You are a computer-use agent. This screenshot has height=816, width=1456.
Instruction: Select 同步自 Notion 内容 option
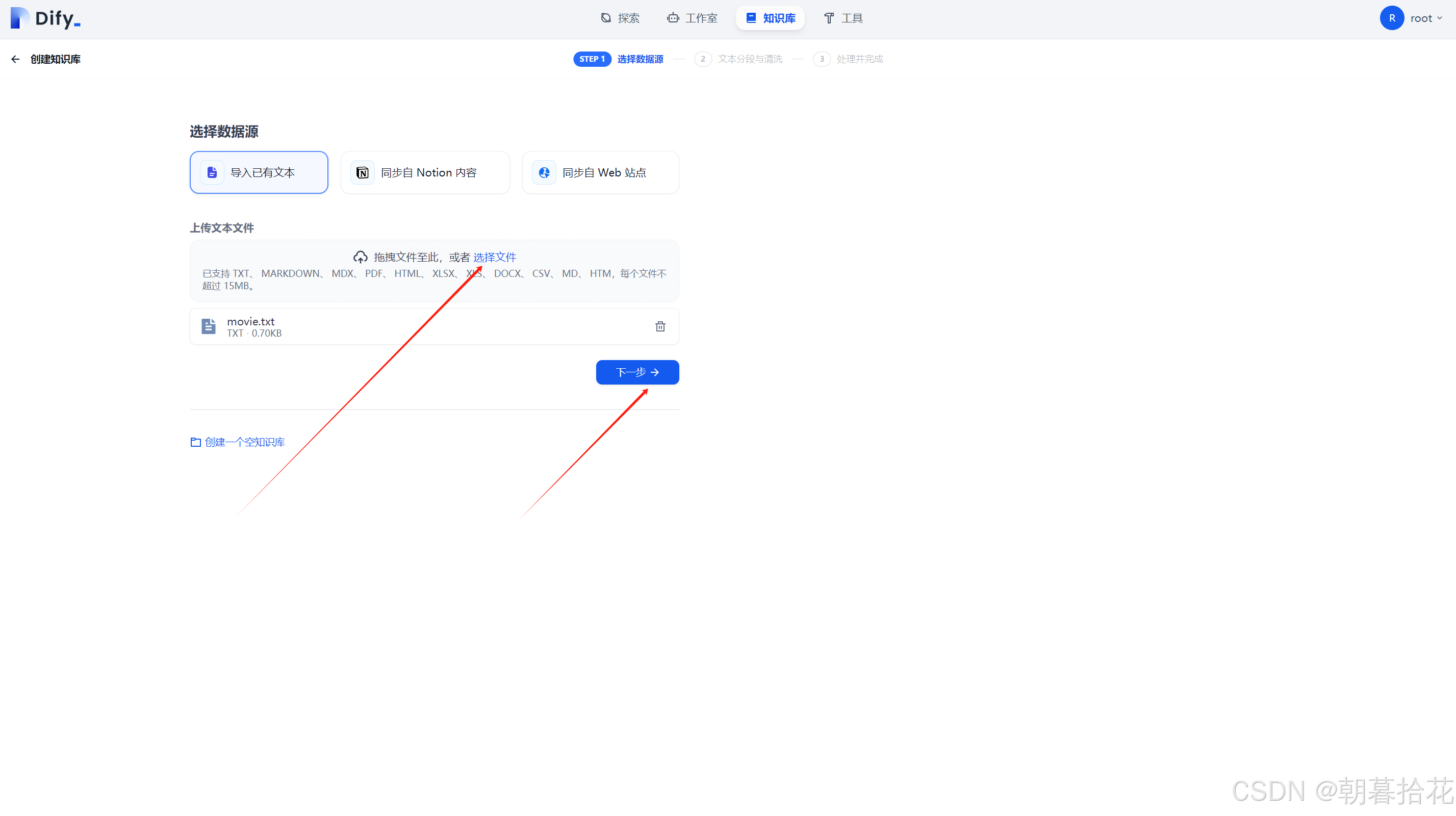[x=425, y=172]
